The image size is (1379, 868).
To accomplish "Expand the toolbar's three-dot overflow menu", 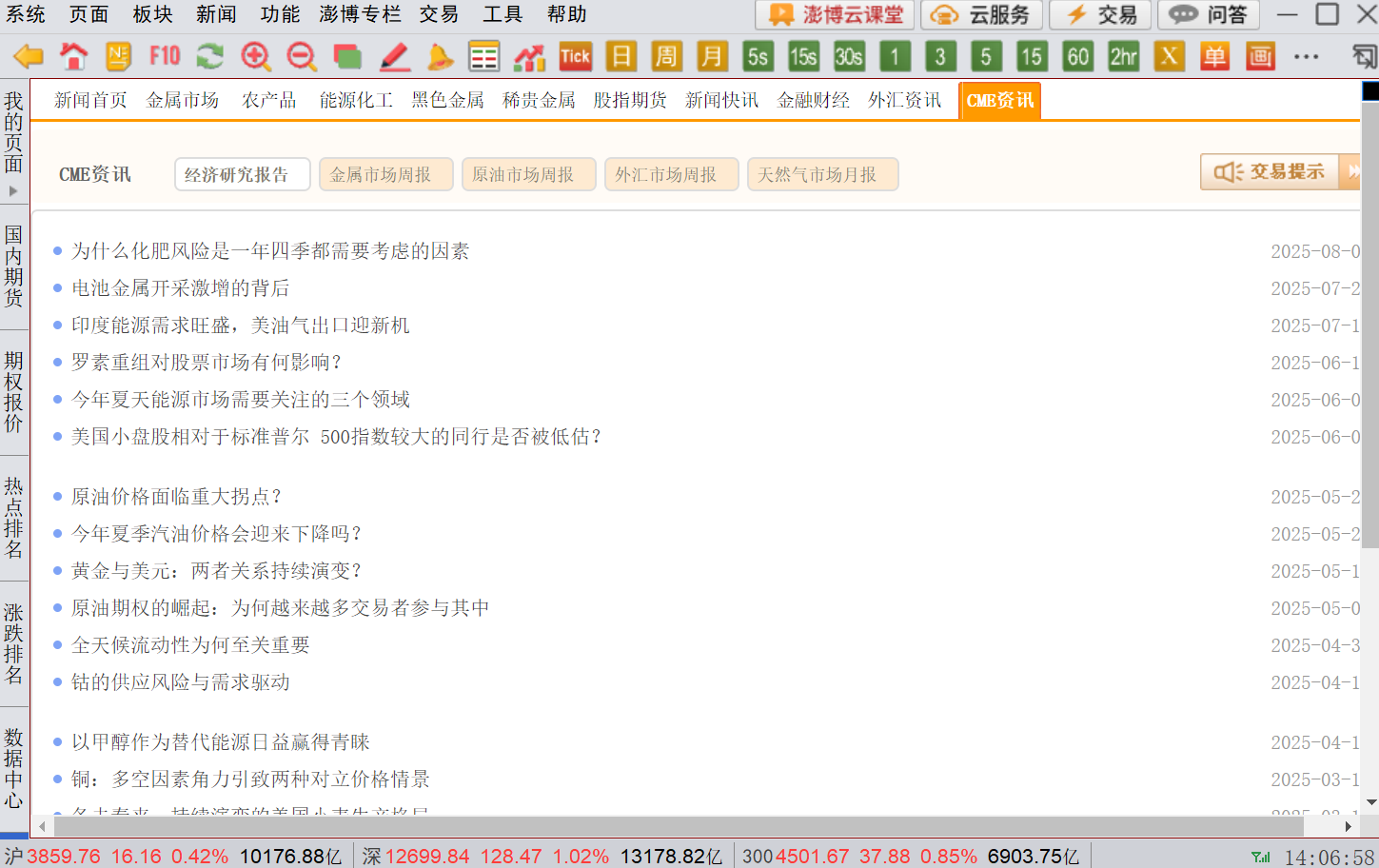I will [x=1307, y=57].
